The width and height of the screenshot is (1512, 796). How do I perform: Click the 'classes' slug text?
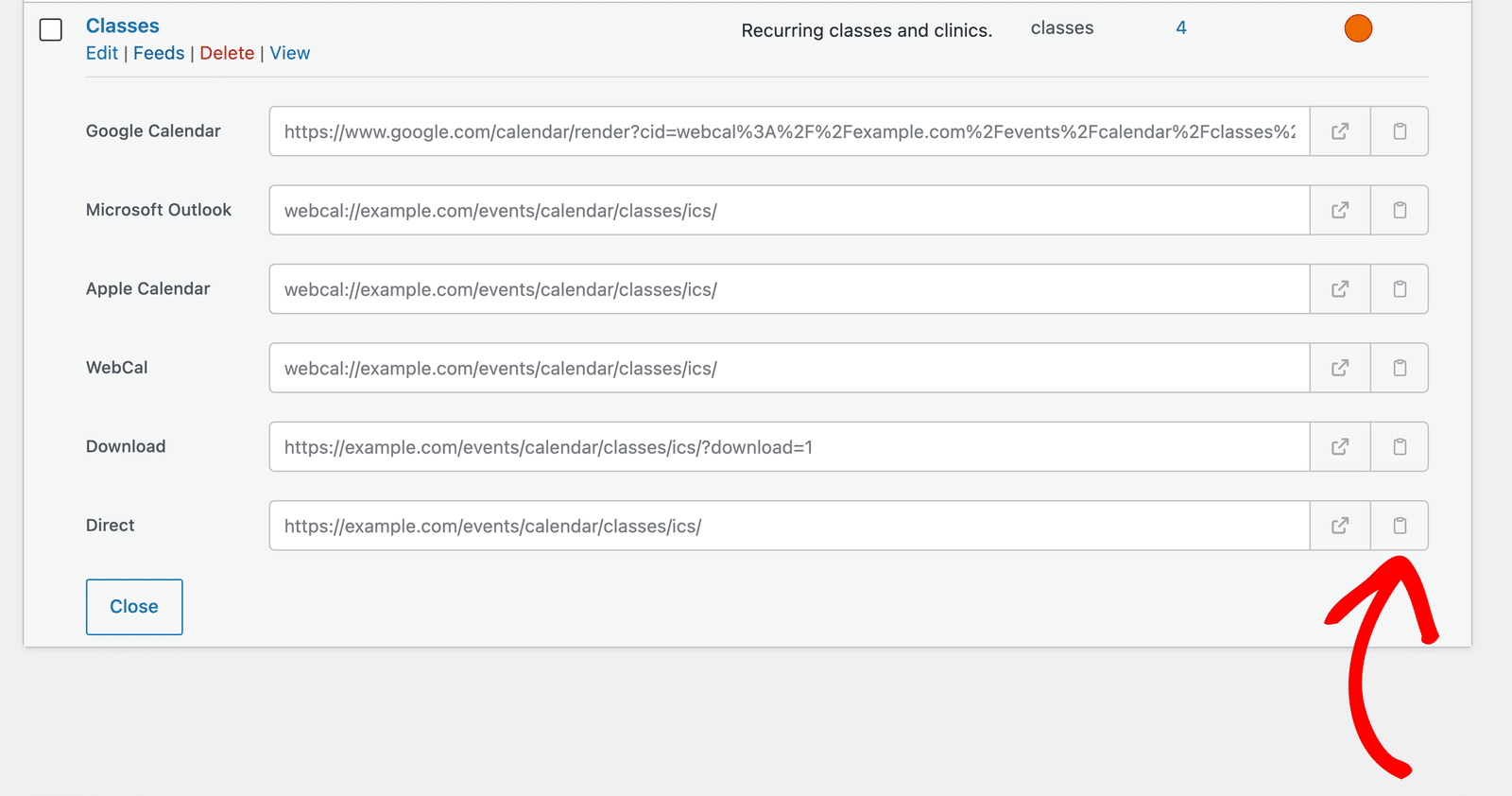coord(1062,28)
